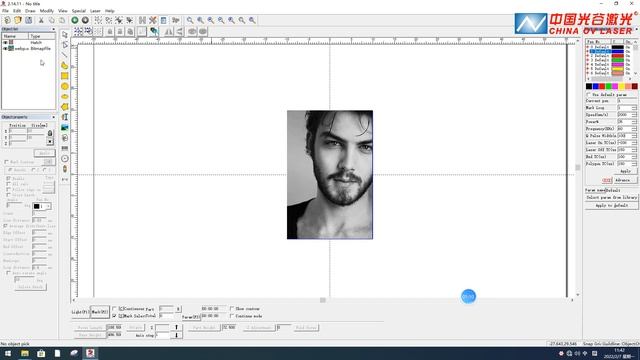The height and width of the screenshot is (360, 640).
Task: Click Select param from library button
Action: pyautogui.click(x=611, y=198)
